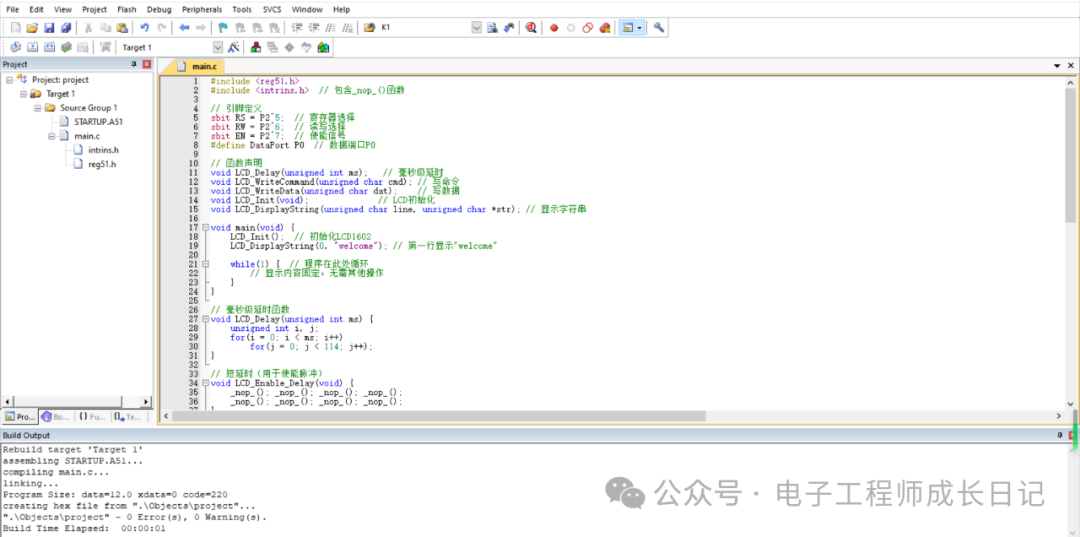Switch to the Templates tab at the panel bottom
Viewport: 1080px width, 537px height.
(128, 417)
